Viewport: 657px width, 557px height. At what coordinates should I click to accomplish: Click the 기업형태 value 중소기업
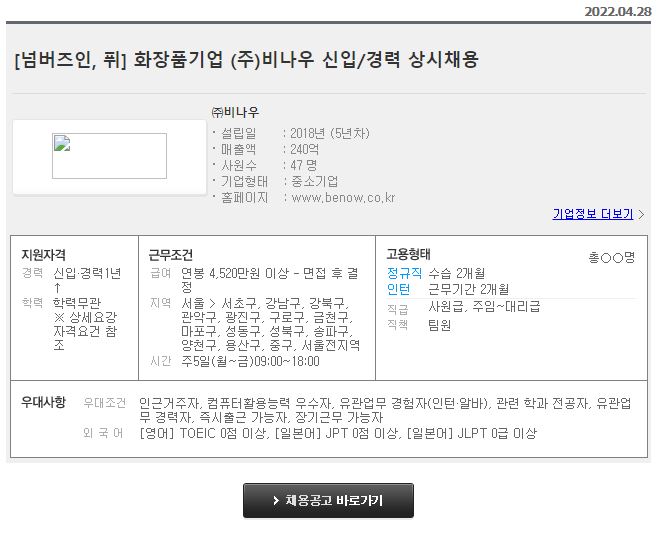[x=314, y=181]
